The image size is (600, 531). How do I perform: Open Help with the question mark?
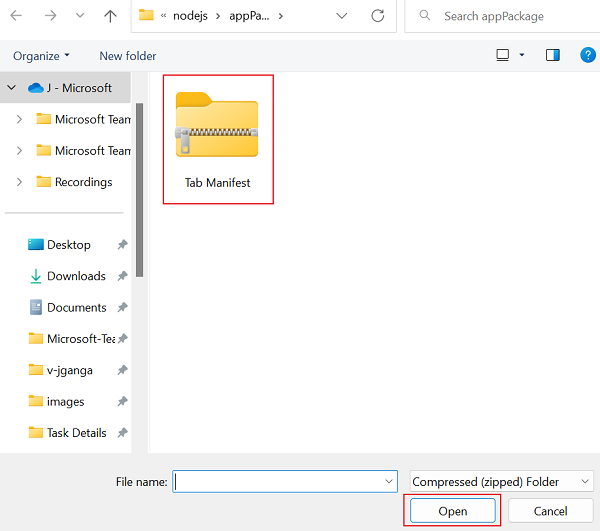pos(588,55)
